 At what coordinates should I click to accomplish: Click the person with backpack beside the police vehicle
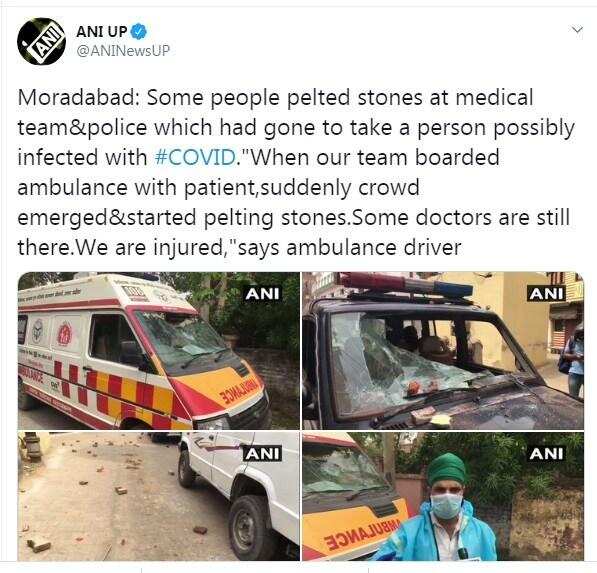click(573, 364)
